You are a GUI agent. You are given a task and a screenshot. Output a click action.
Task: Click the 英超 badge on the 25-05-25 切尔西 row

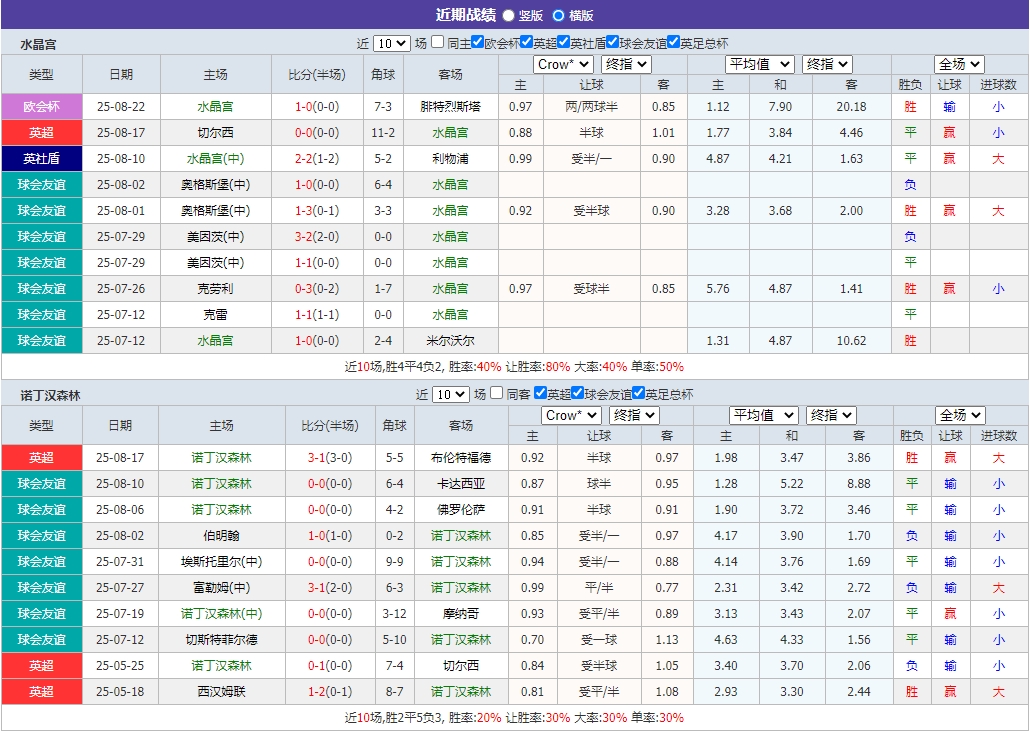pos(41,665)
